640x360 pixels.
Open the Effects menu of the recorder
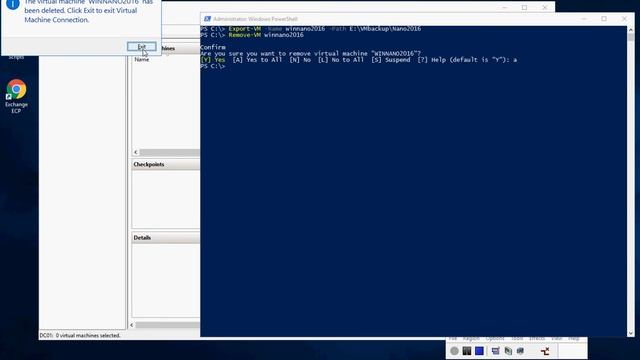point(537,338)
